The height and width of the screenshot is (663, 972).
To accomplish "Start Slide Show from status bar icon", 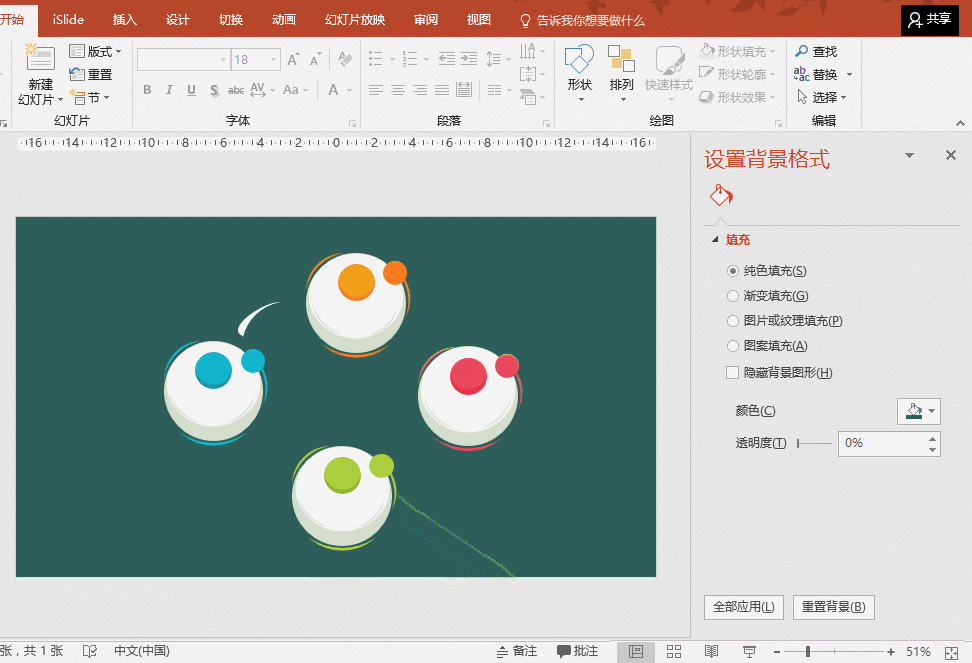I will 749,652.
